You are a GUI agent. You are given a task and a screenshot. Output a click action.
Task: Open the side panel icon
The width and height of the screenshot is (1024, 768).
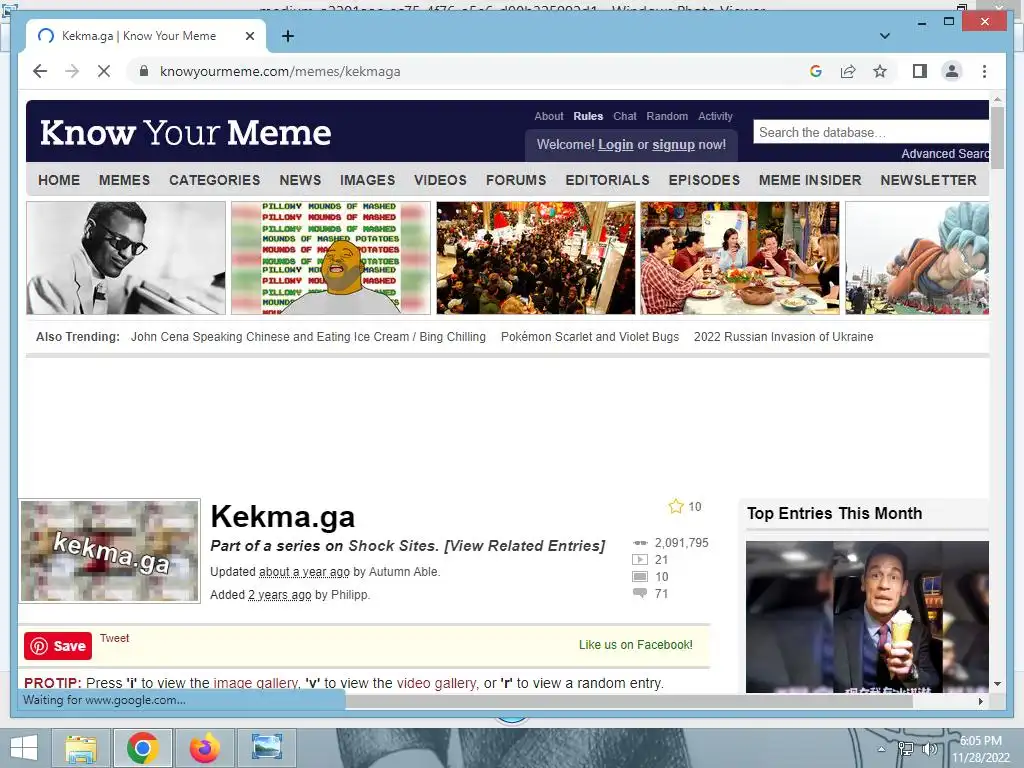click(x=920, y=71)
